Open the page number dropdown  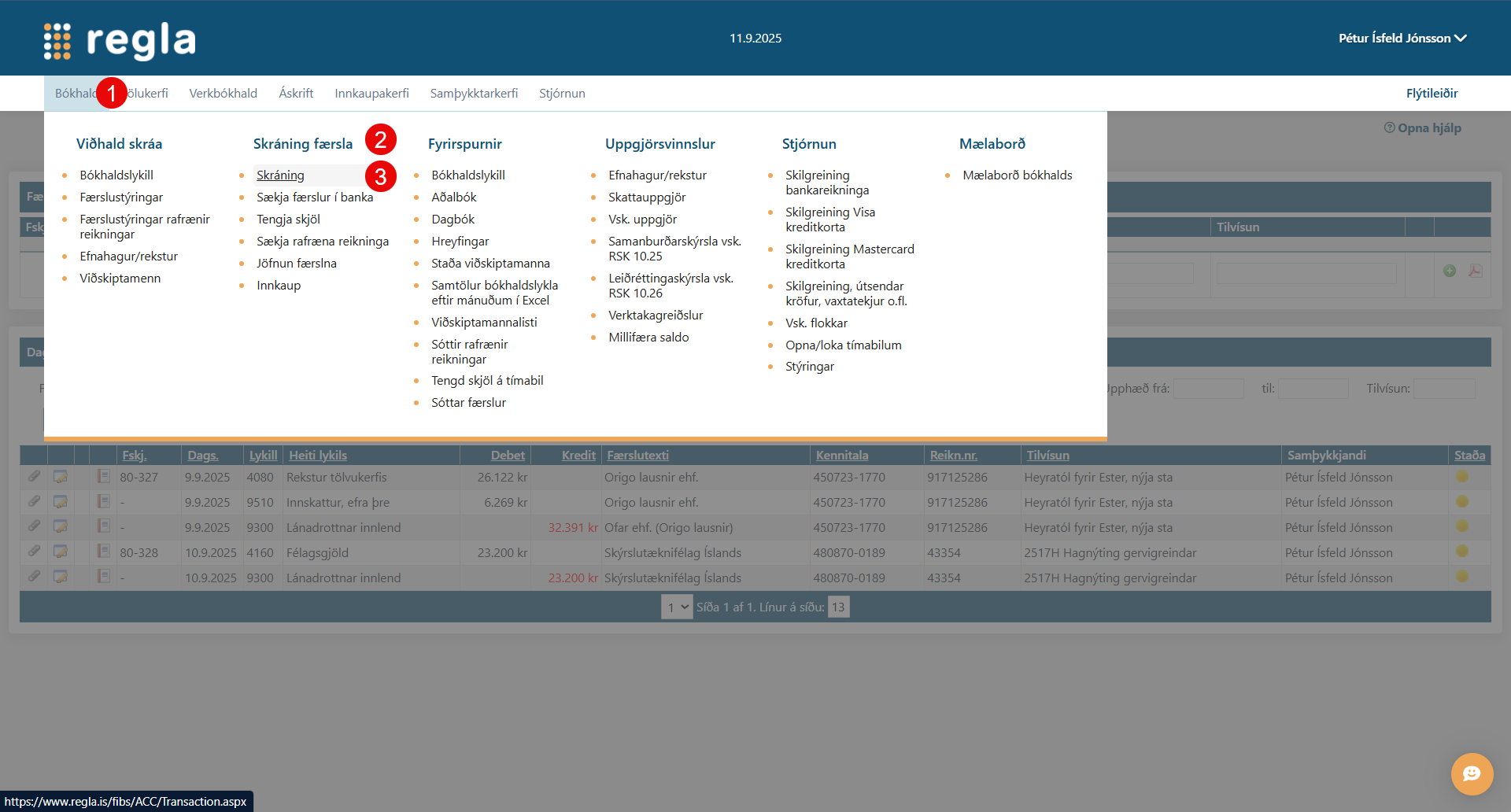[x=677, y=607]
